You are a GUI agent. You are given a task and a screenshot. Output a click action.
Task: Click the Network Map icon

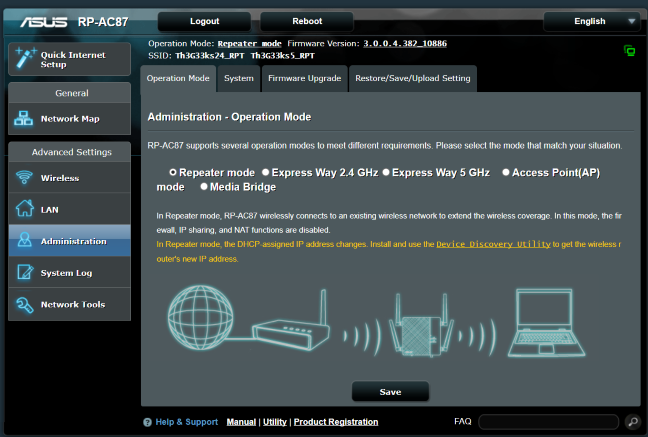[24, 119]
